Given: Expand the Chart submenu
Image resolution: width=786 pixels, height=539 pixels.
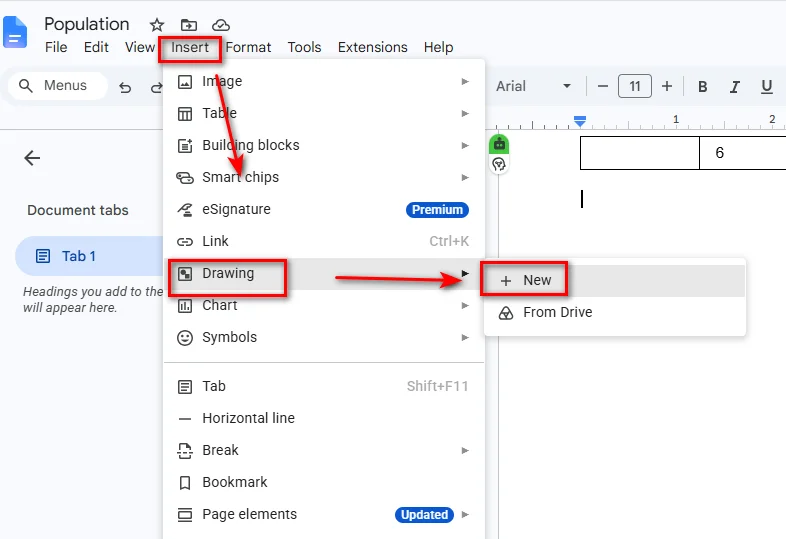Looking at the screenshot, I should coord(324,305).
